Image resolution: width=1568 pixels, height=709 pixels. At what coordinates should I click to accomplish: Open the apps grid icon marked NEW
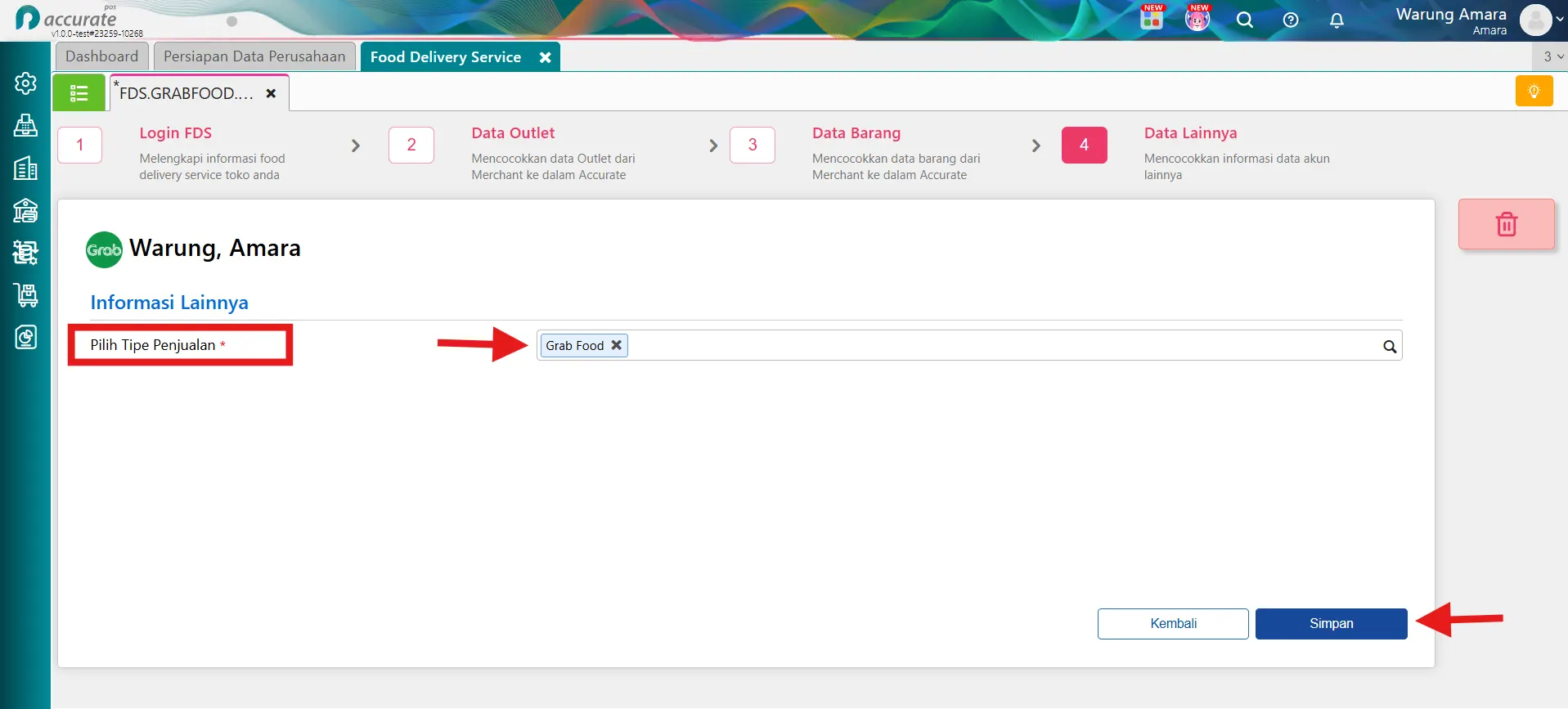tap(1152, 18)
